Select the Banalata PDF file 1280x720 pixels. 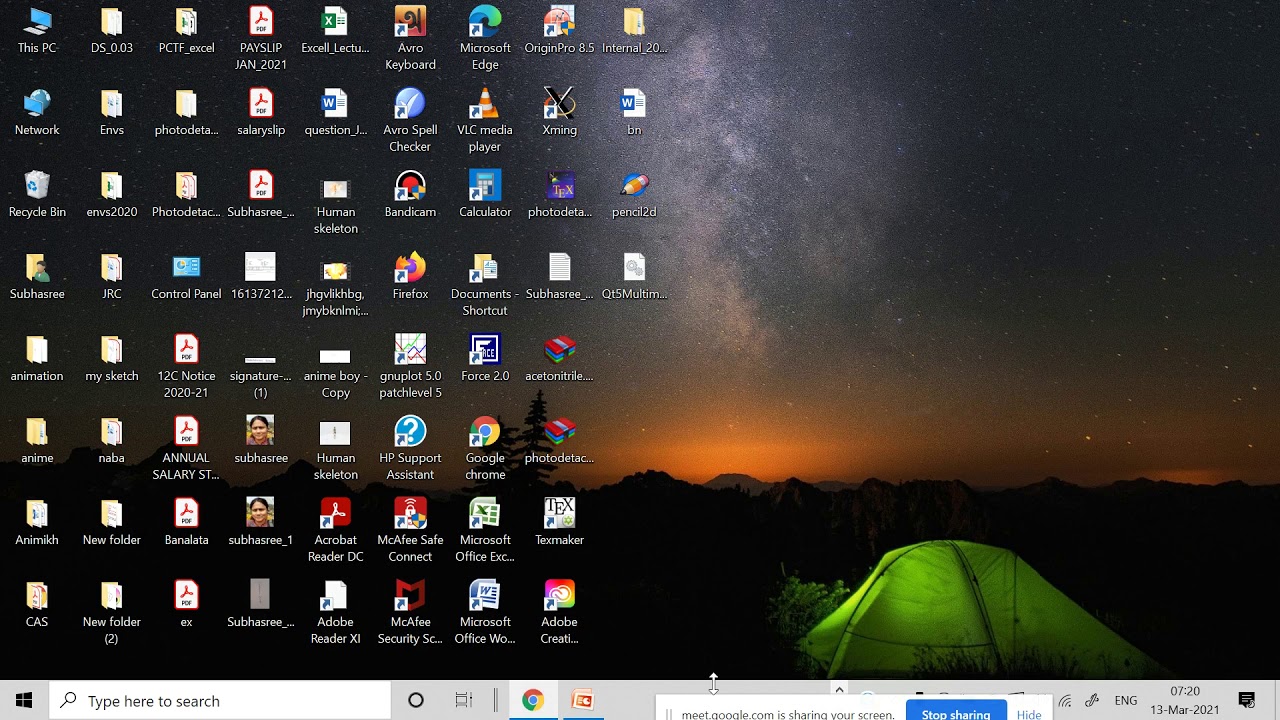[x=186, y=523]
